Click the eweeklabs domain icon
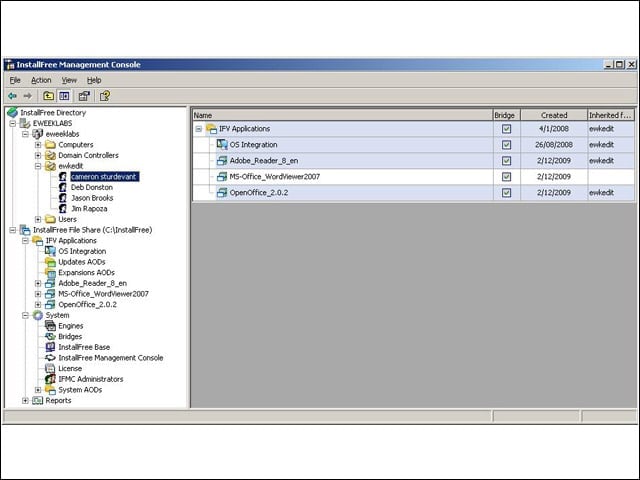640x480 pixels. [38, 134]
